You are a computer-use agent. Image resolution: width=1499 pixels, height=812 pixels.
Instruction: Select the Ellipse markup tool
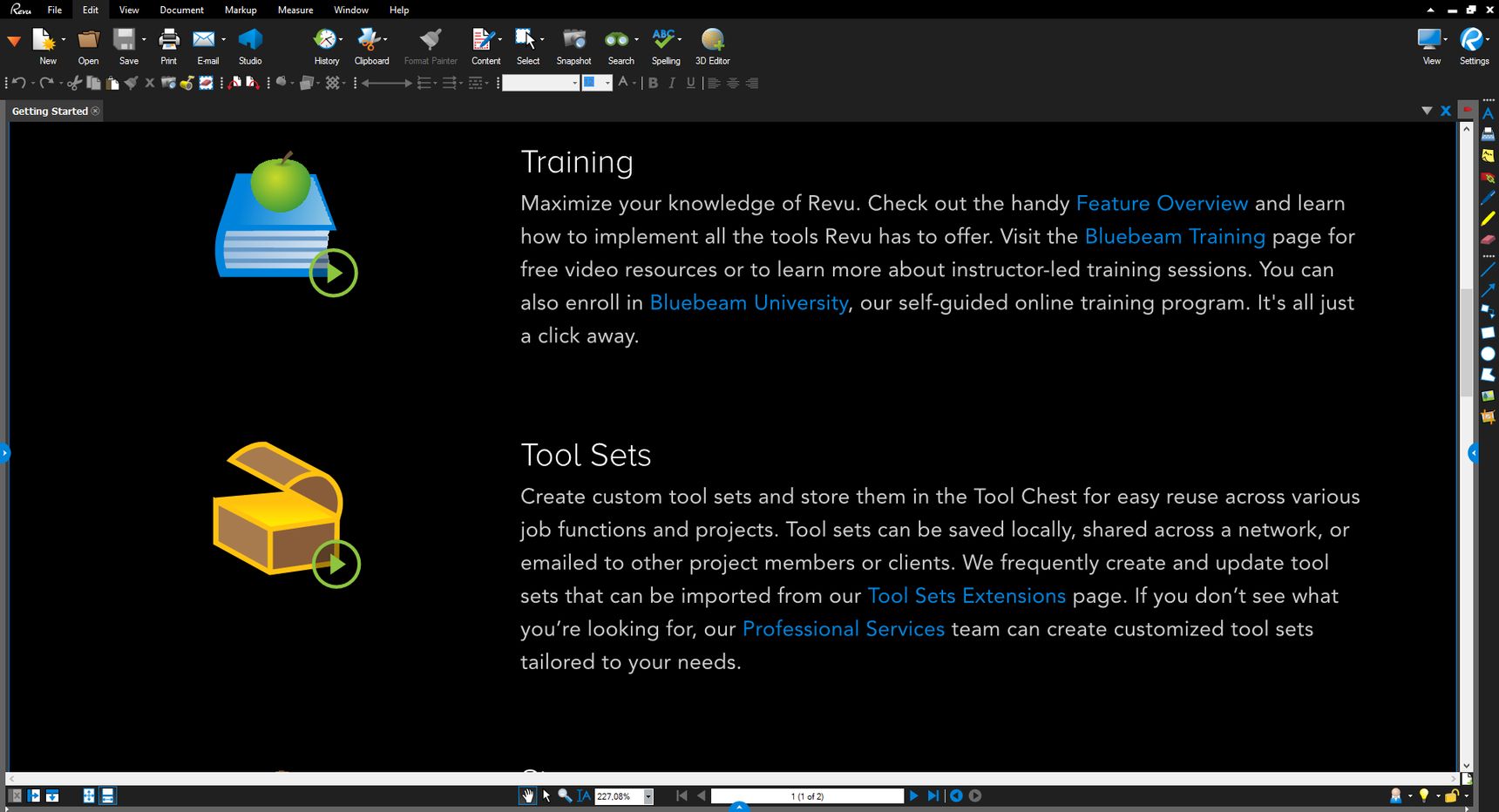coord(1488,354)
